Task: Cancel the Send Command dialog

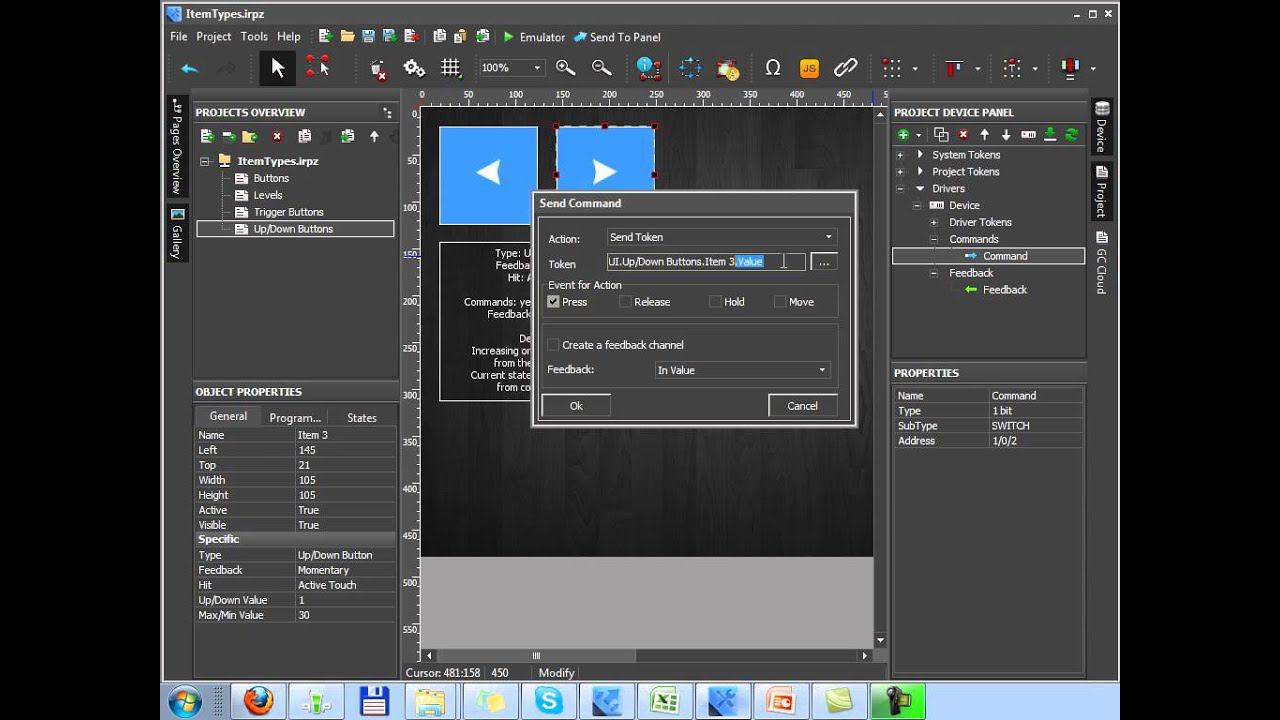Action: (802, 406)
